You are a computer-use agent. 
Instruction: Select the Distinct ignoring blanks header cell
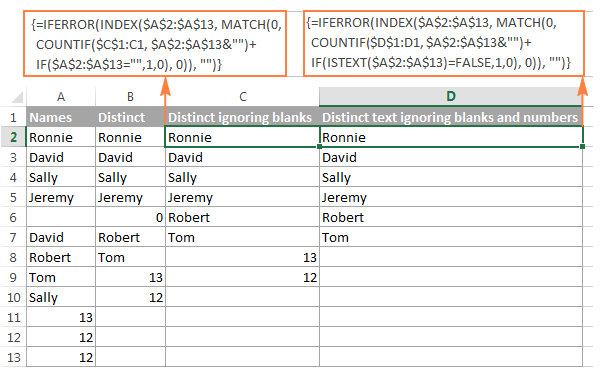(242, 117)
